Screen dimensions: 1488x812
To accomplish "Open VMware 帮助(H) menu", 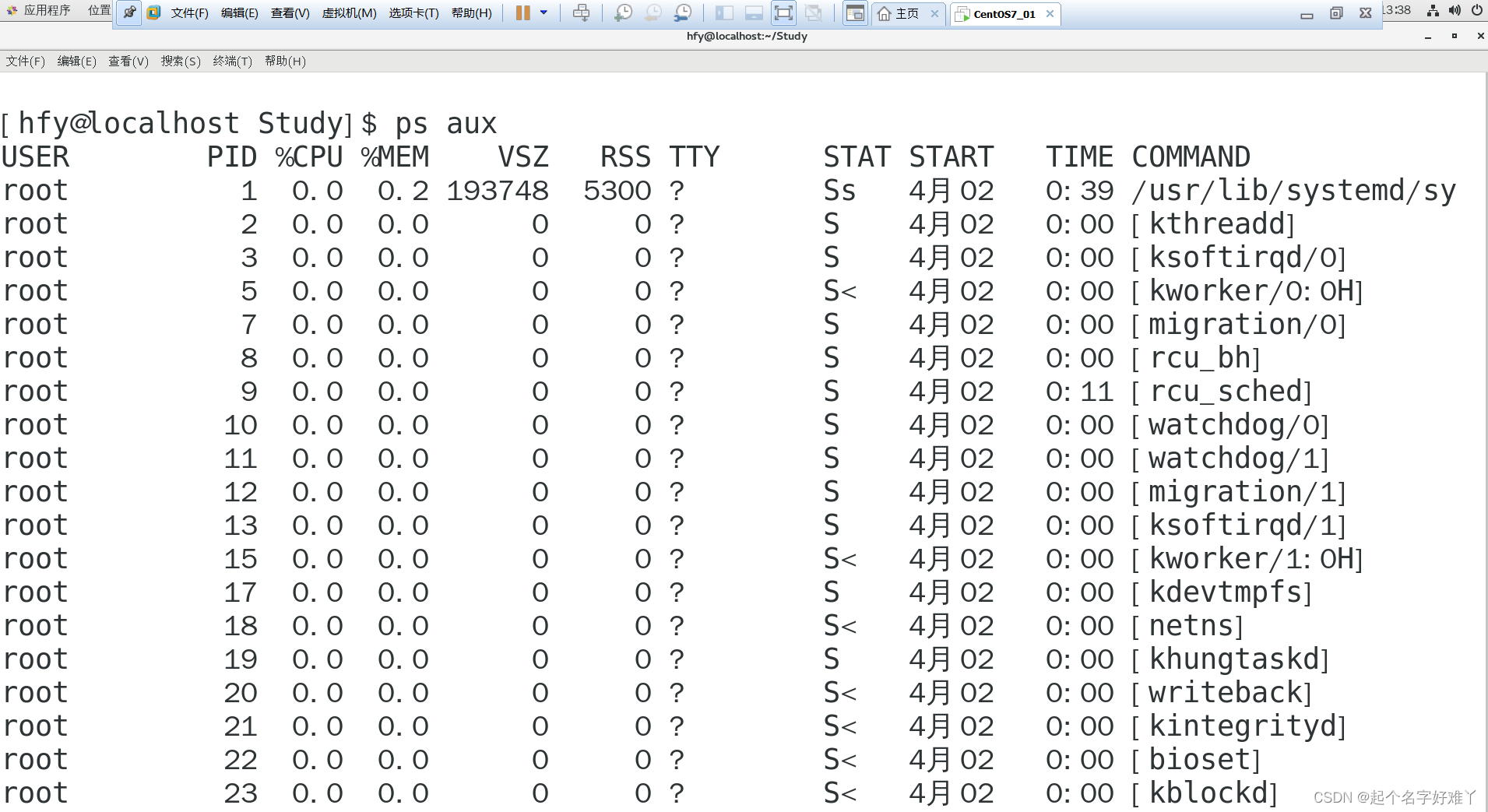I will pyautogui.click(x=471, y=13).
